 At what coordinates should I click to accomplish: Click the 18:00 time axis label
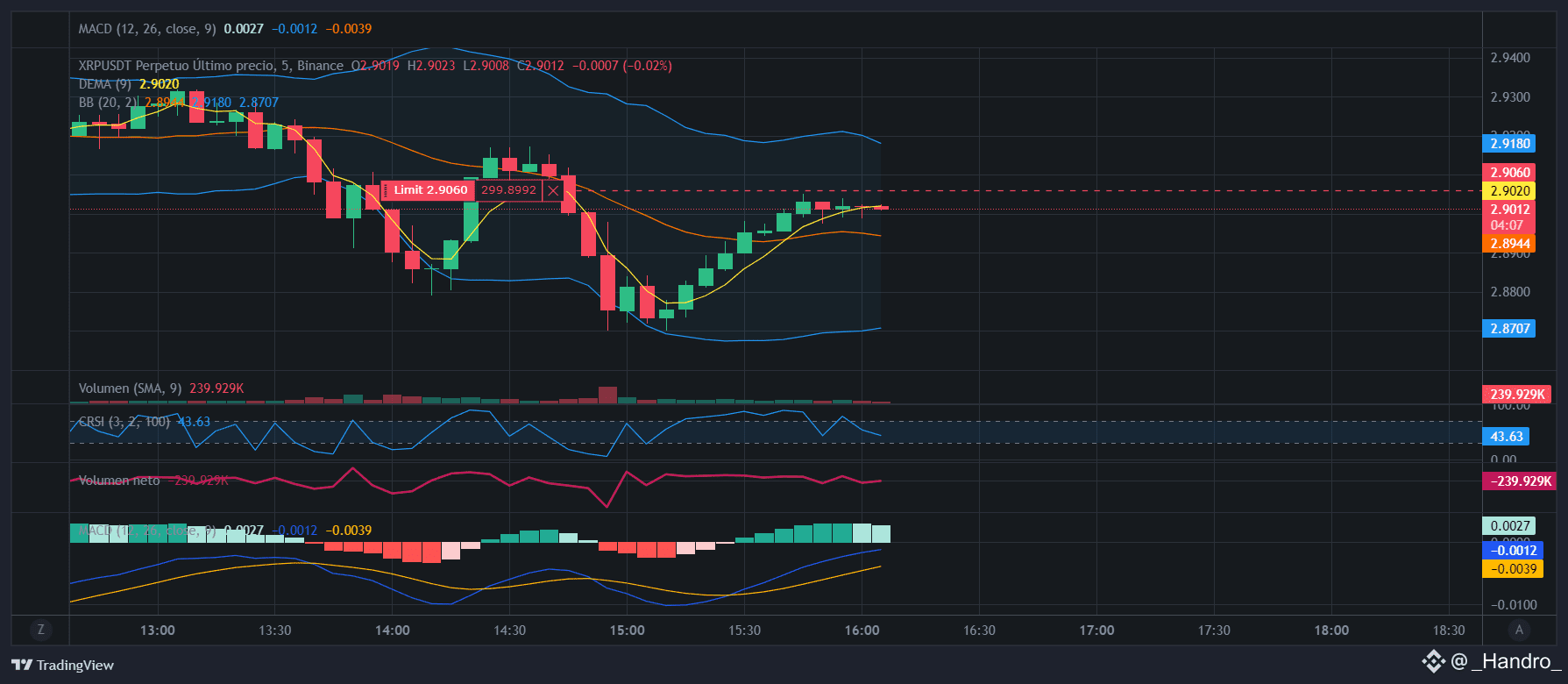1332,631
